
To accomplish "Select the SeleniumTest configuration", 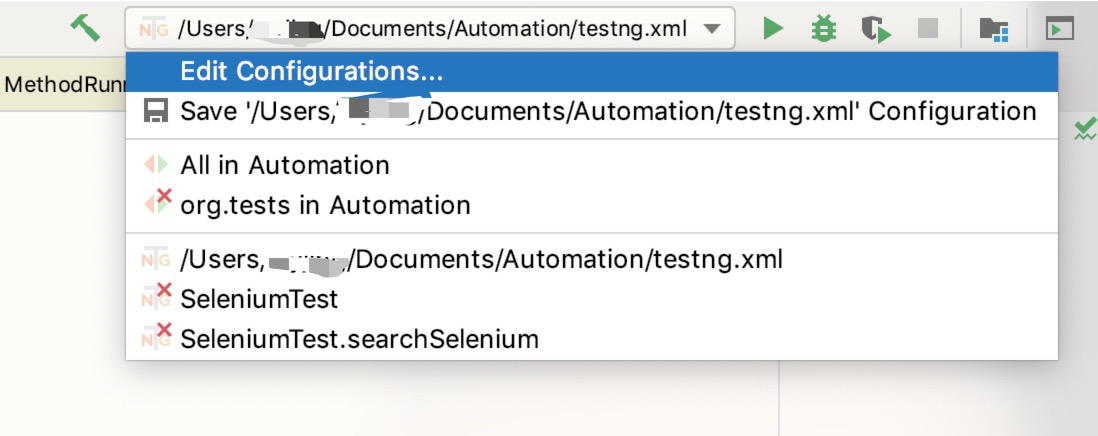I will click(259, 298).
